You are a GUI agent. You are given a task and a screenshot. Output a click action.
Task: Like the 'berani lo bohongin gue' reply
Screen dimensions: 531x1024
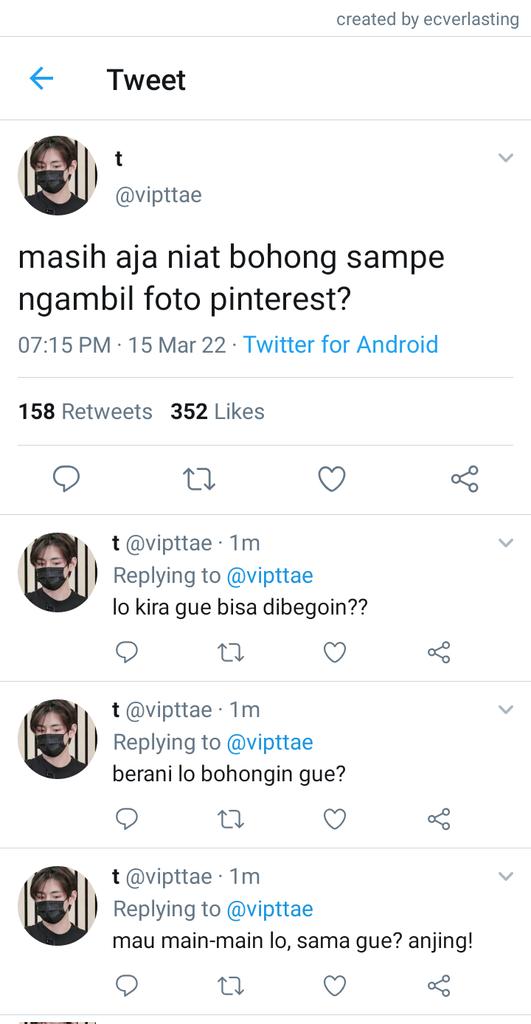[335, 818]
